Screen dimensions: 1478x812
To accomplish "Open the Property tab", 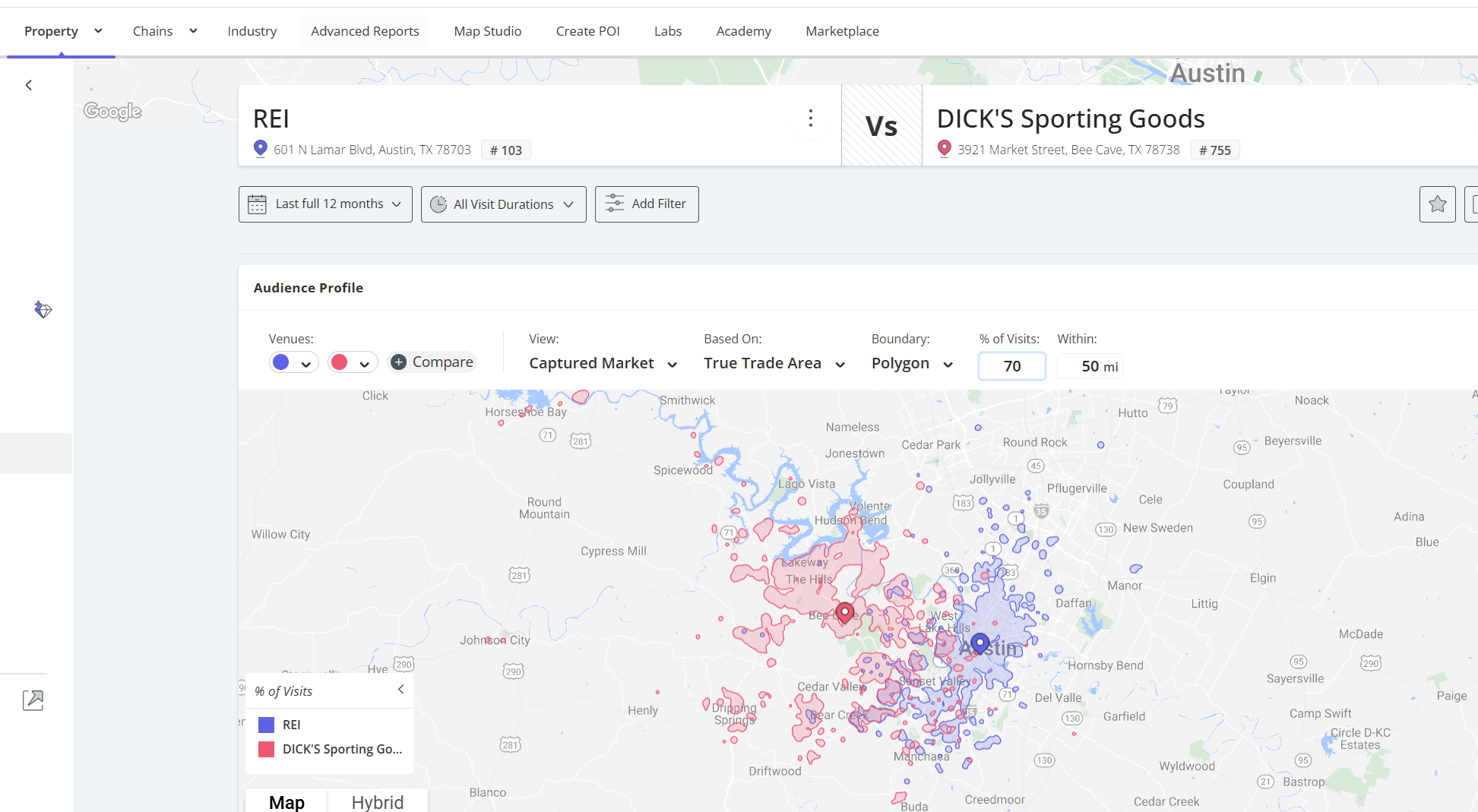I will [x=51, y=31].
